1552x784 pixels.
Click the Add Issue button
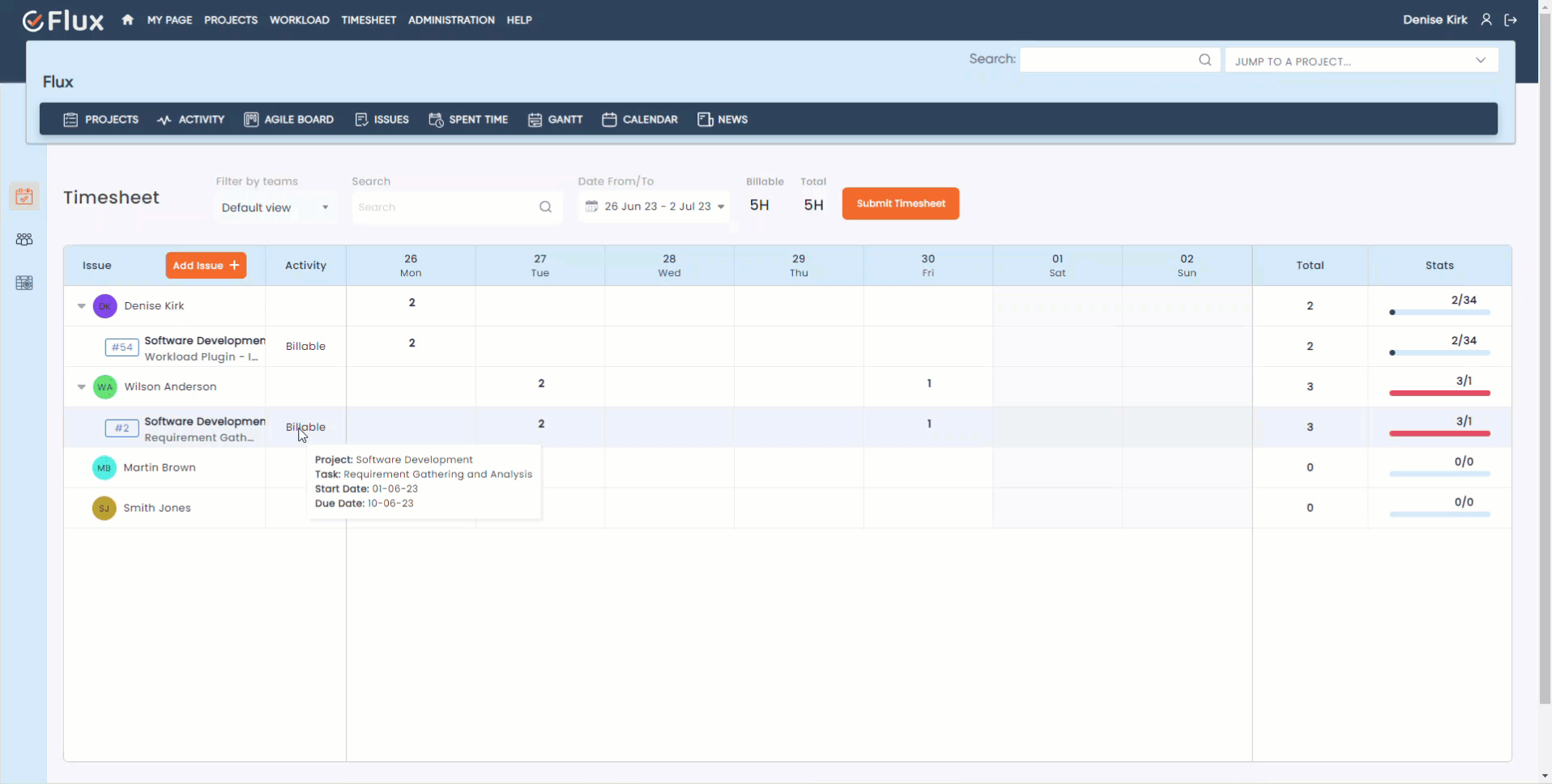[206, 265]
